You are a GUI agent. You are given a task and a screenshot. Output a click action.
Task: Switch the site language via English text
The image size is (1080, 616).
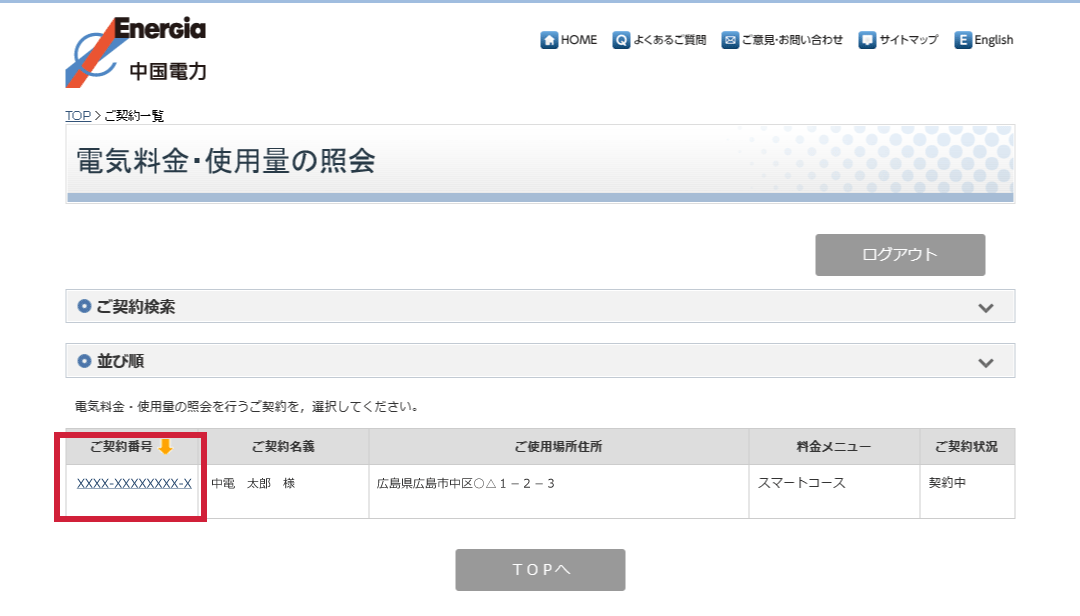click(x=994, y=40)
